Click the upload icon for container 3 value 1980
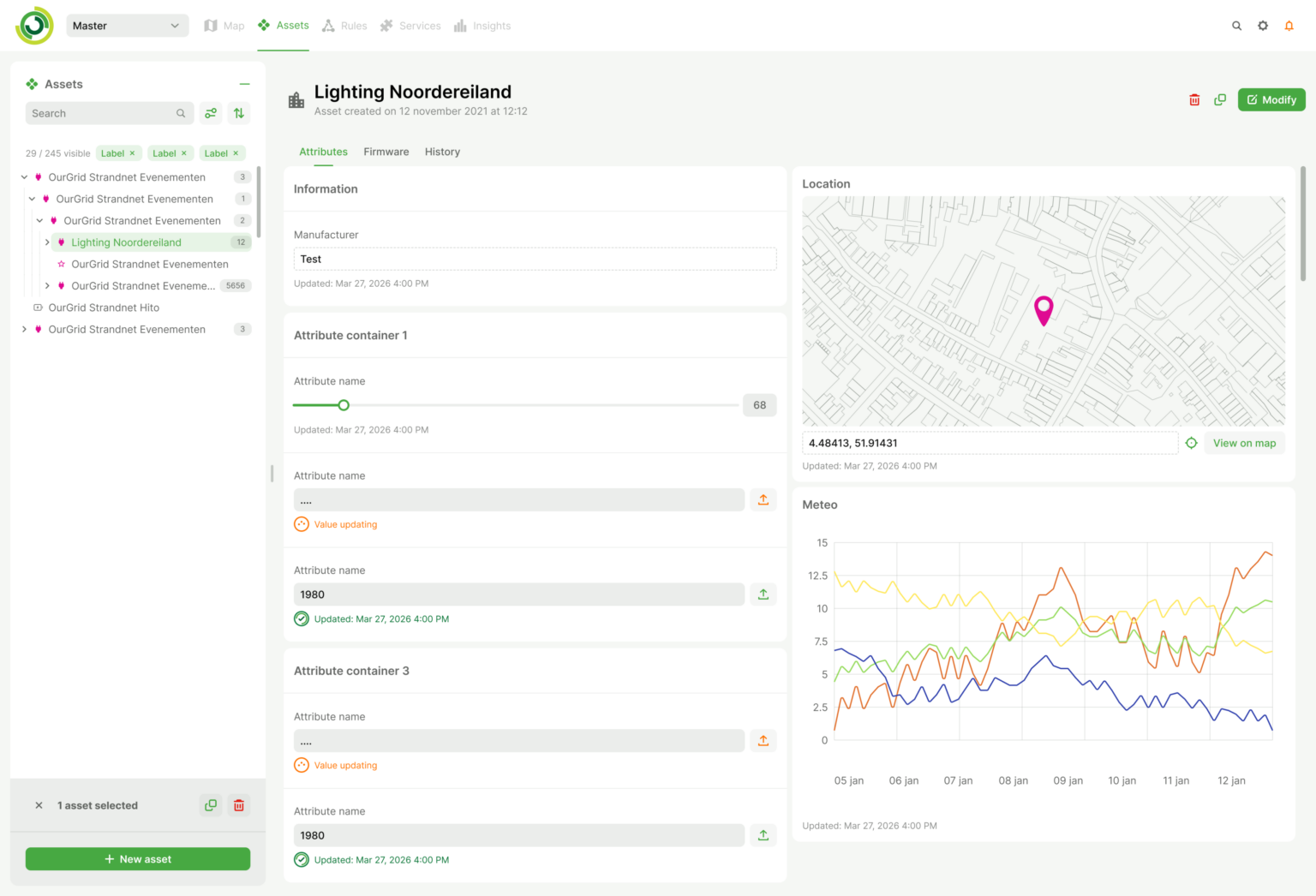This screenshot has width=1316, height=896. (763, 835)
